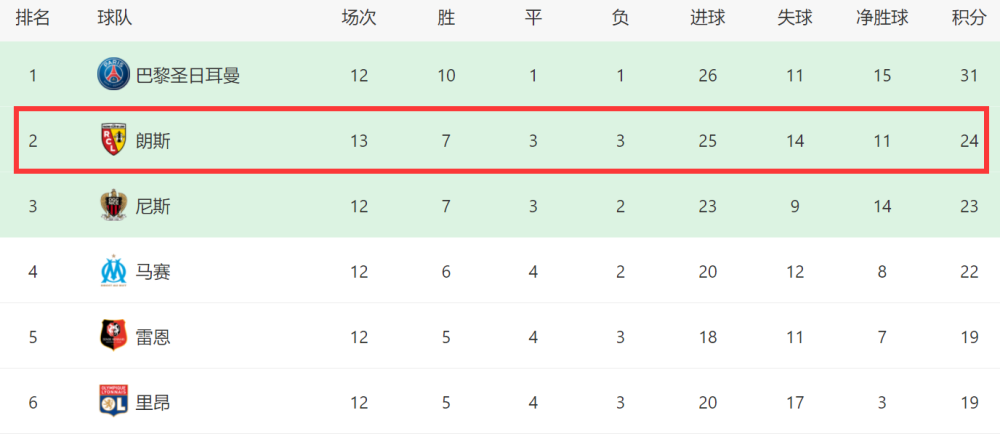Viewport: 1000px width, 434px height.
Task: Click the 场次 column header
Action: (x=359, y=18)
